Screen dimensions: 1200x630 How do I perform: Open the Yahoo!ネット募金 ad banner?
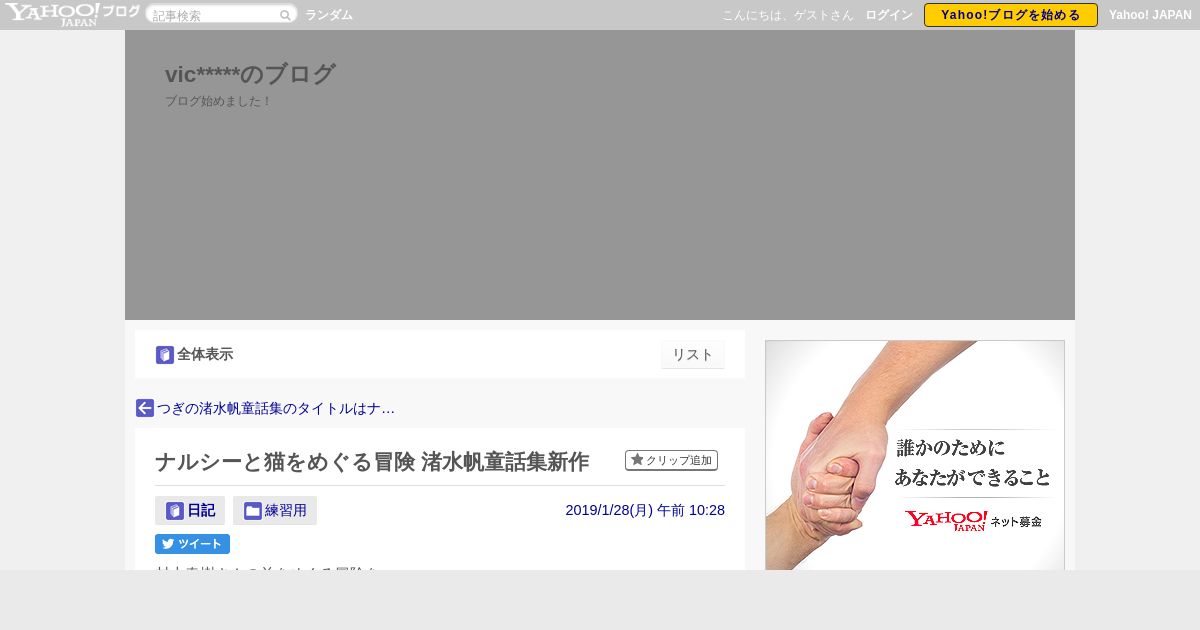pyautogui.click(x=915, y=455)
